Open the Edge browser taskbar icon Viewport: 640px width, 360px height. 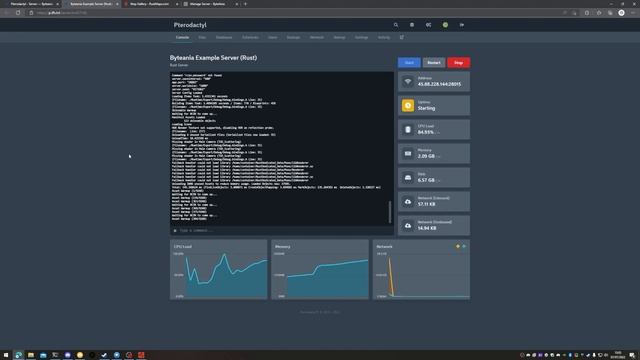point(18,355)
